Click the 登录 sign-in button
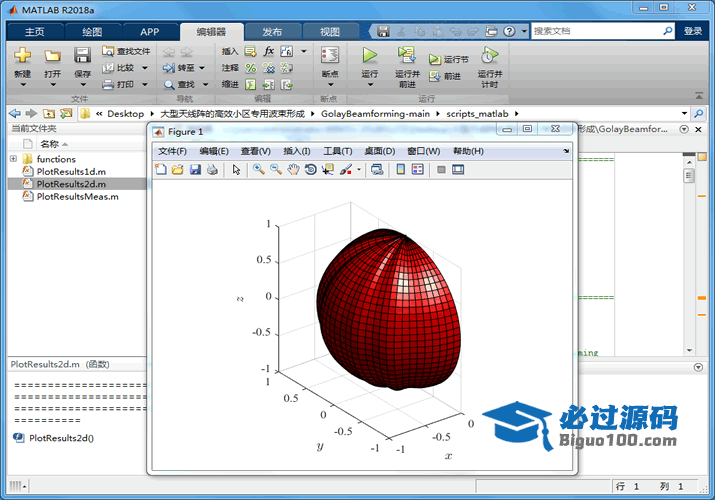This screenshot has width=715, height=500. (693, 32)
